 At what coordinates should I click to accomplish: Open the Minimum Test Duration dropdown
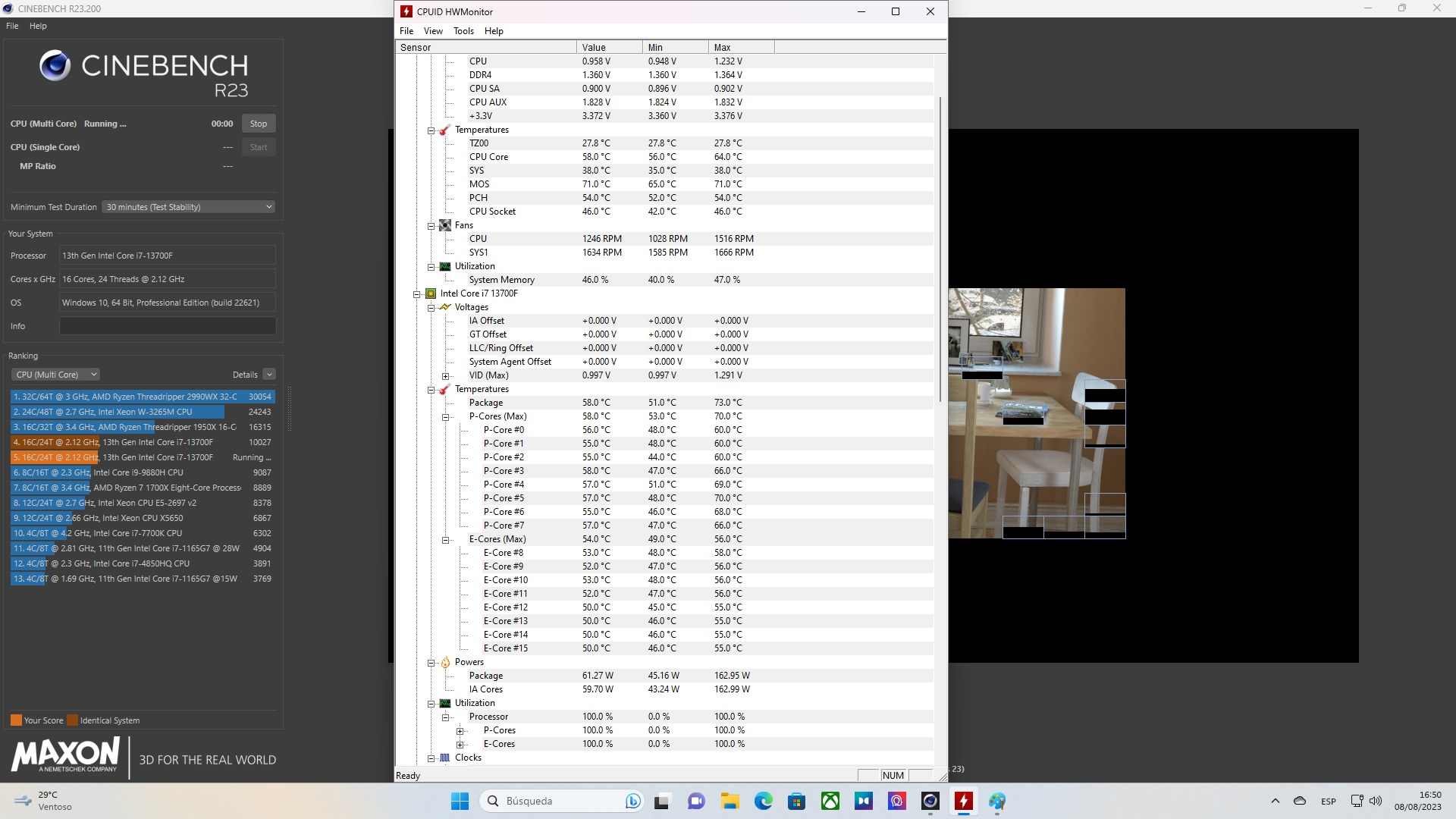click(188, 207)
